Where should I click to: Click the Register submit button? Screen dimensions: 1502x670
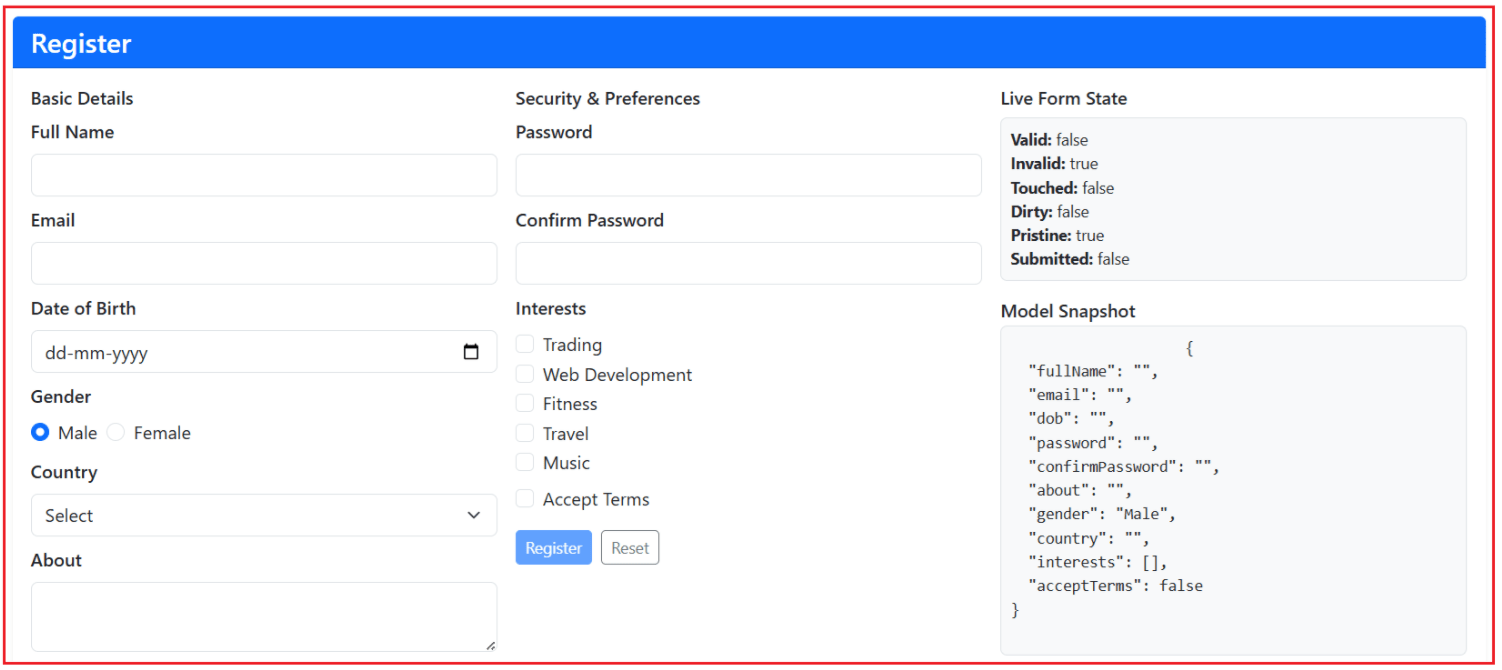coord(553,547)
